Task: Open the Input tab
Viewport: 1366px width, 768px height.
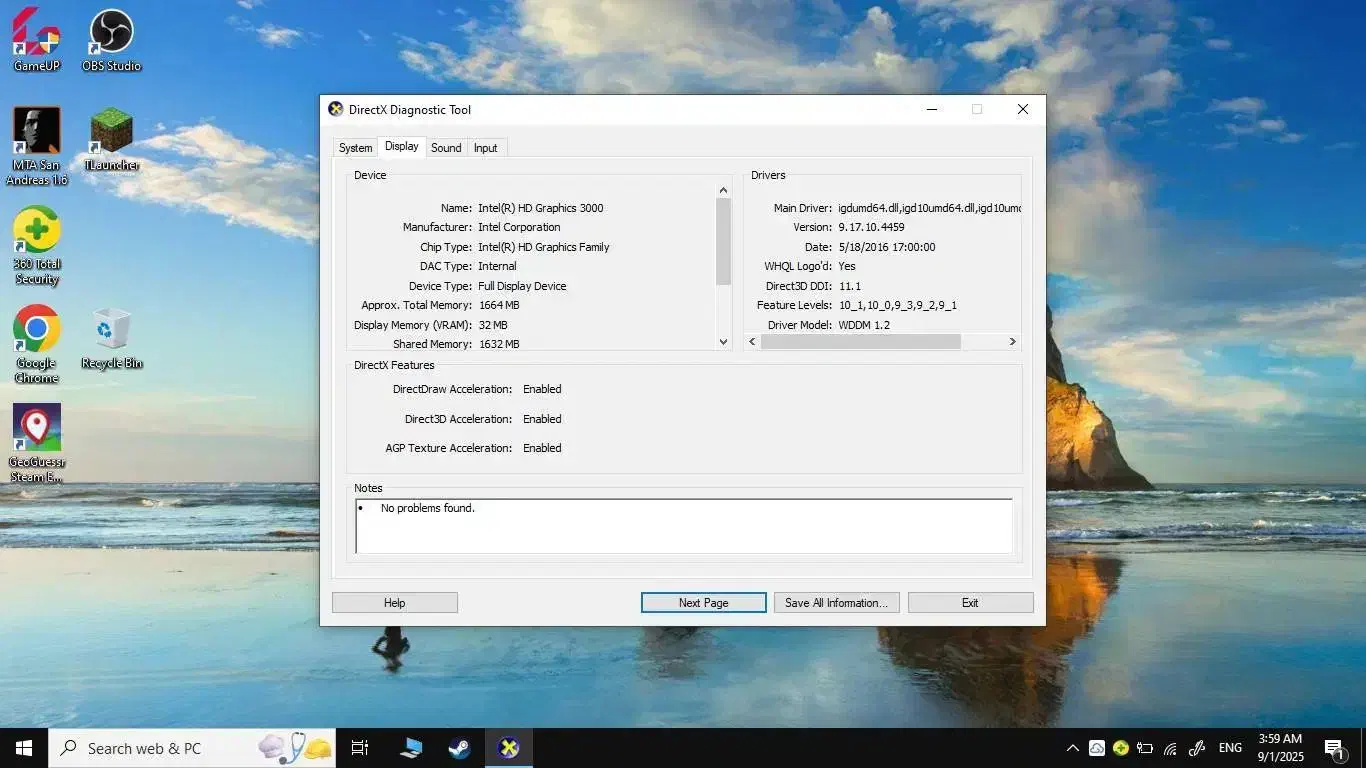Action: [486, 148]
